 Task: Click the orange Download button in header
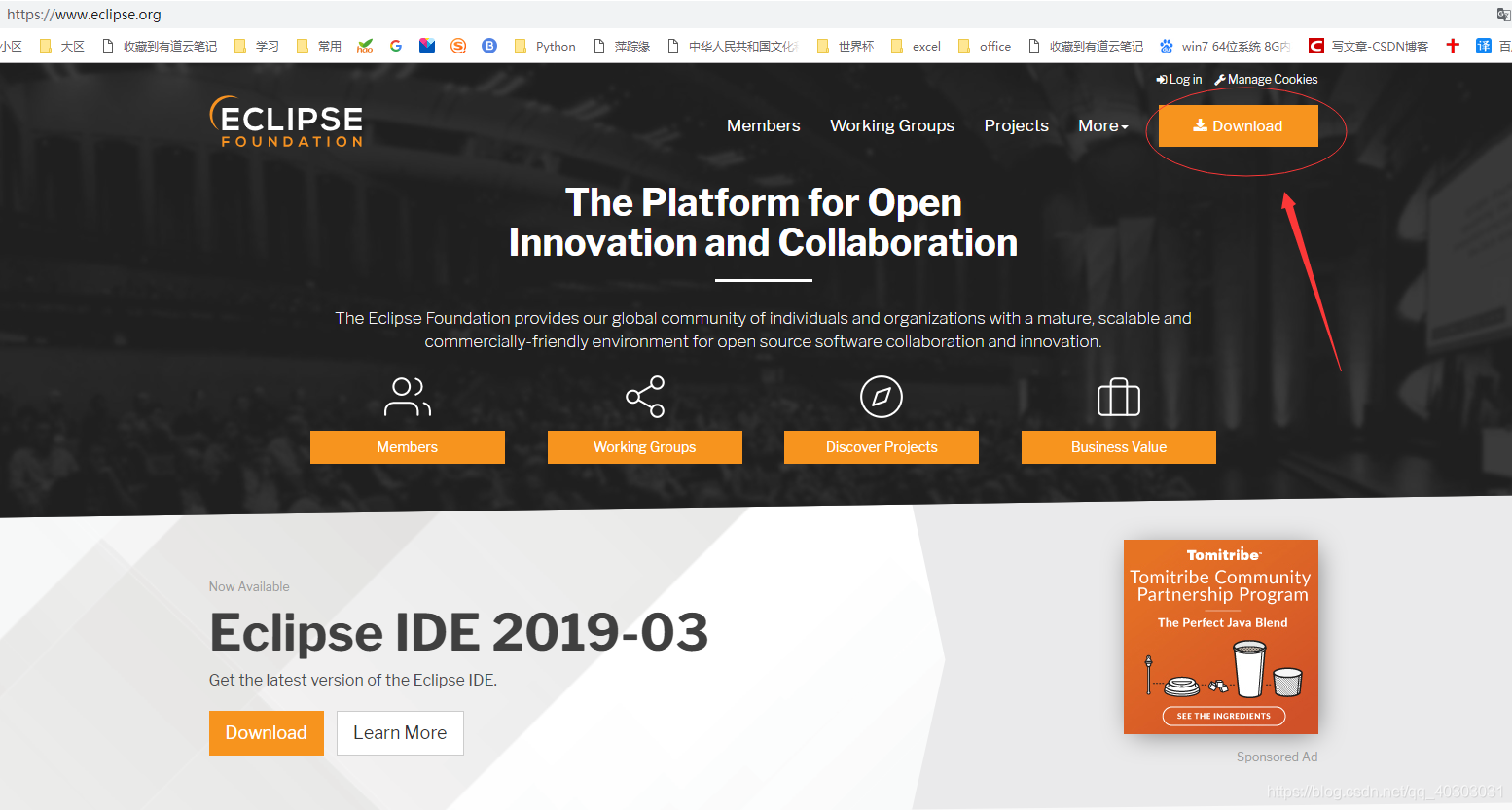click(1239, 125)
